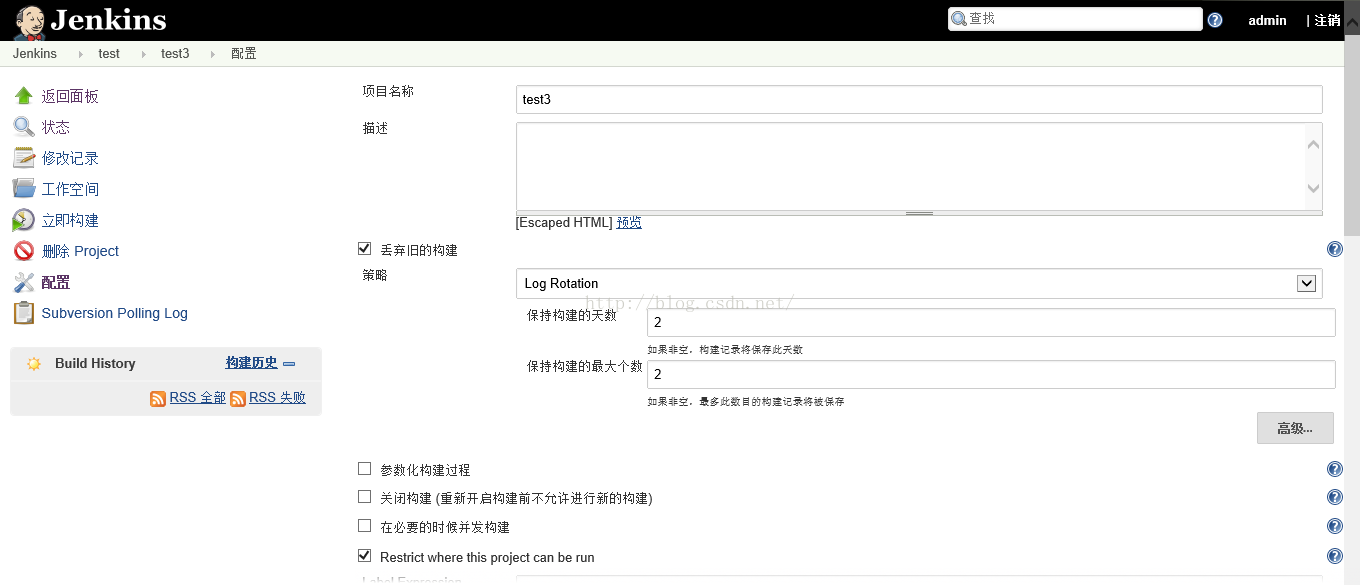Open breadcrumb arrow after test
Viewport: 1360px width, 585px height.
tap(143, 54)
